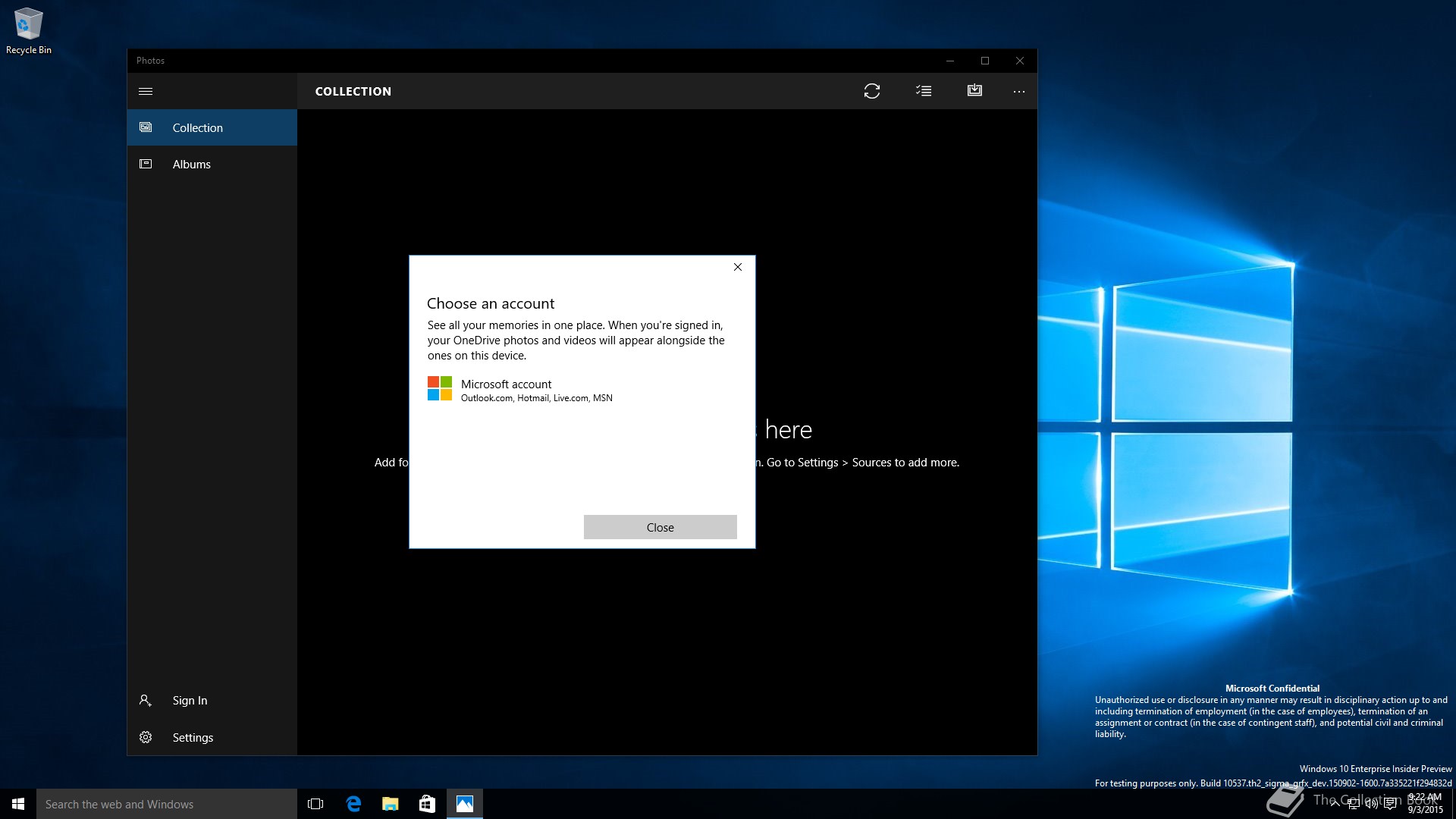The height and width of the screenshot is (819, 1456).
Task: Minimize the Photos window
Action: (949, 61)
